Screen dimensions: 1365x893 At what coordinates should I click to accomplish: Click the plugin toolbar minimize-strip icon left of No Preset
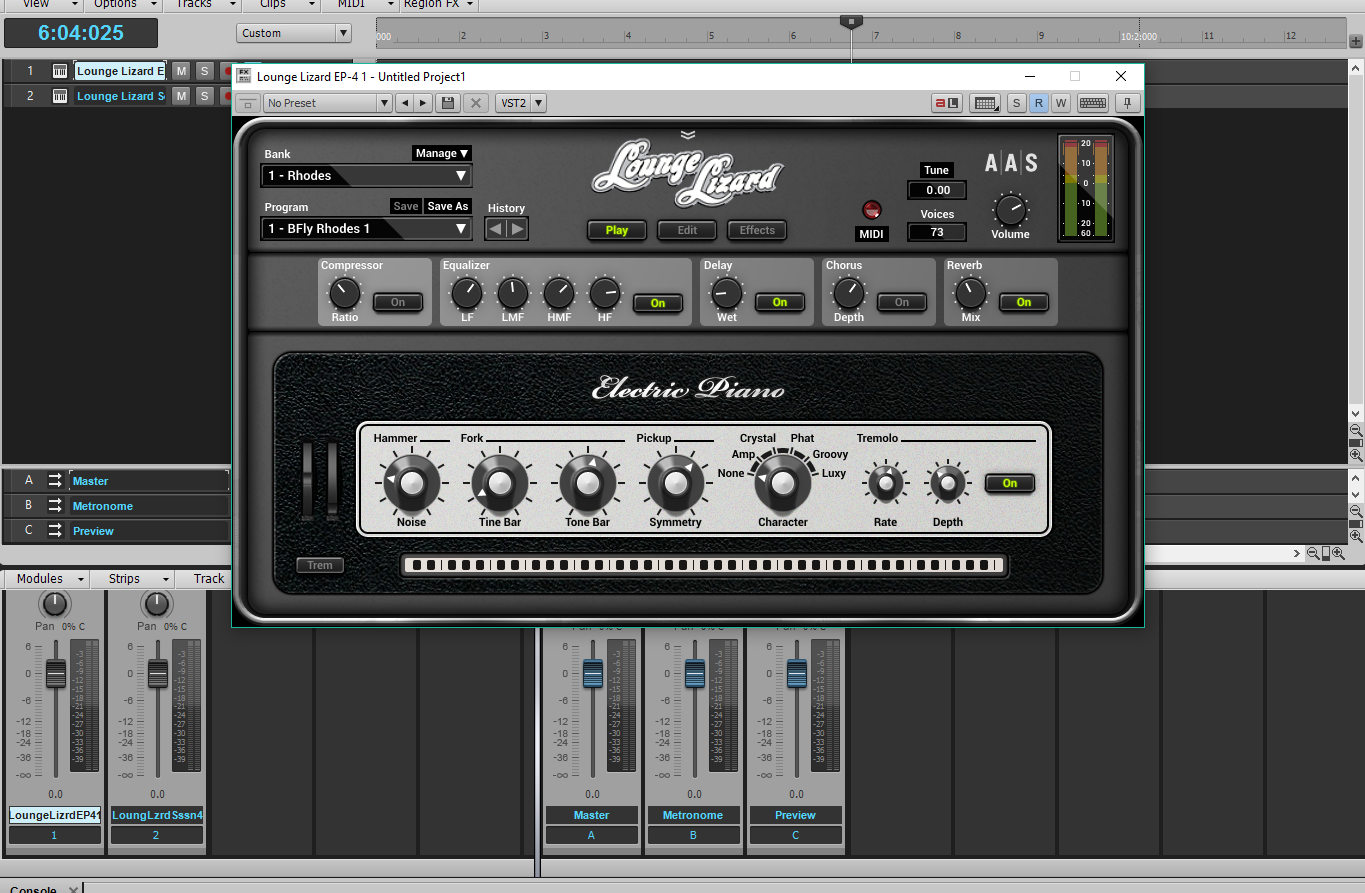point(249,103)
